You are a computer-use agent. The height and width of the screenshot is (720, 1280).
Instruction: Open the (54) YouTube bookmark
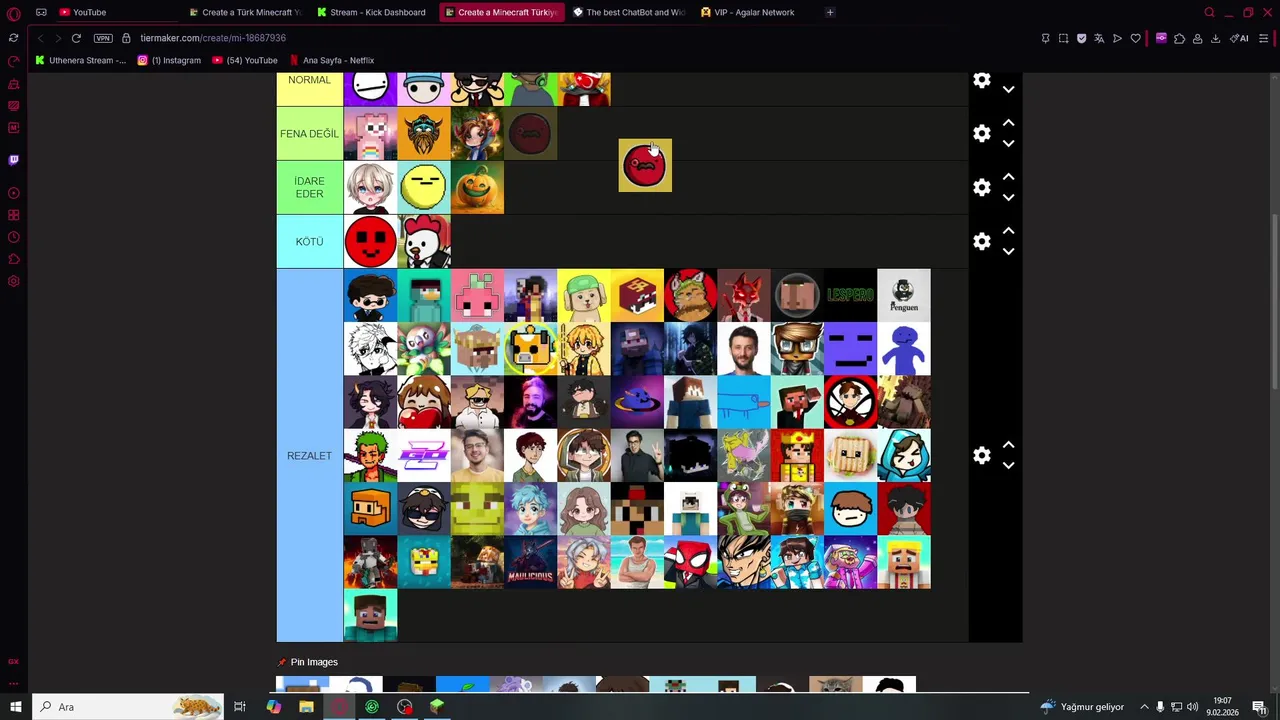(245, 60)
